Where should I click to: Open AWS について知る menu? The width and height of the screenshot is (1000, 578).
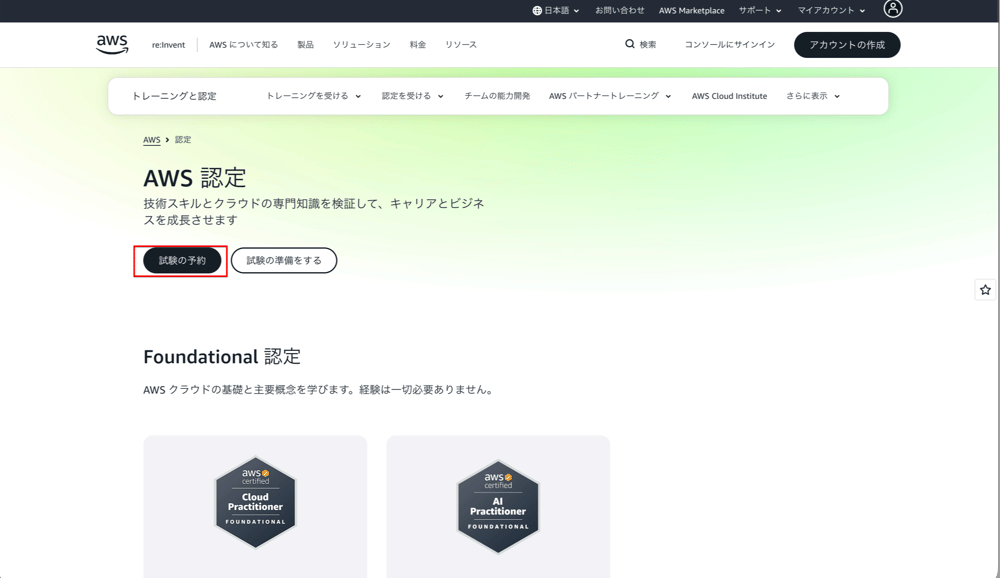tap(244, 45)
